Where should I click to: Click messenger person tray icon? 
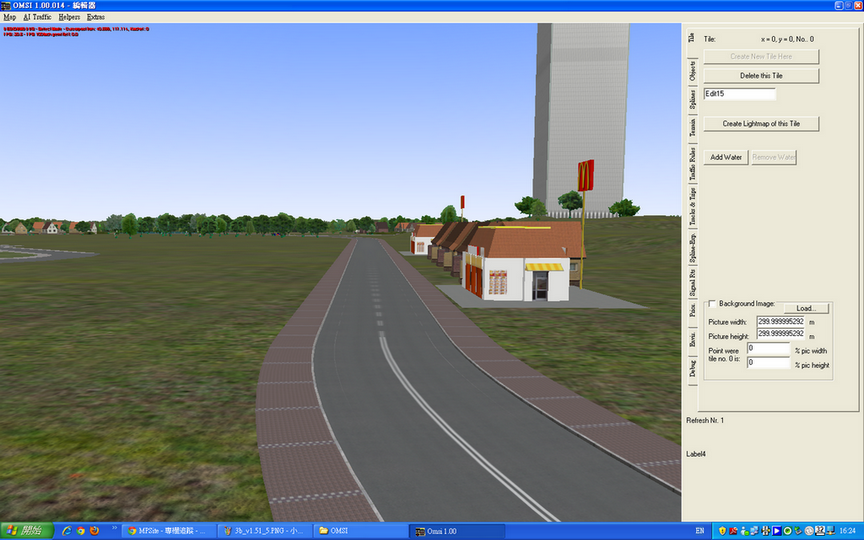pyautogui.click(x=744, y=531)
